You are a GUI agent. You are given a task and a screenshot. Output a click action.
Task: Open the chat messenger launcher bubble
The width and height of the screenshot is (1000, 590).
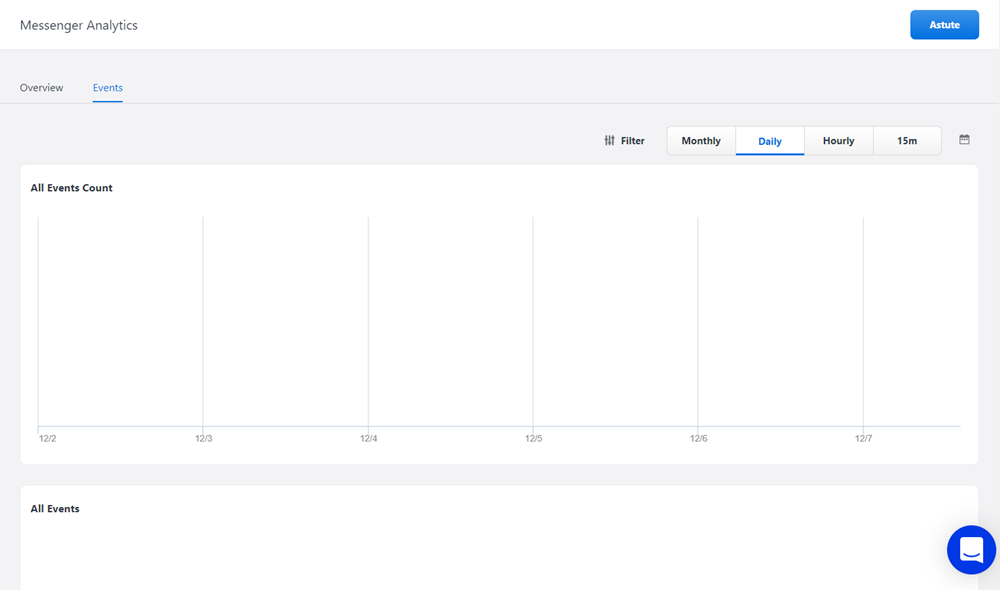[x=971, y=549]
